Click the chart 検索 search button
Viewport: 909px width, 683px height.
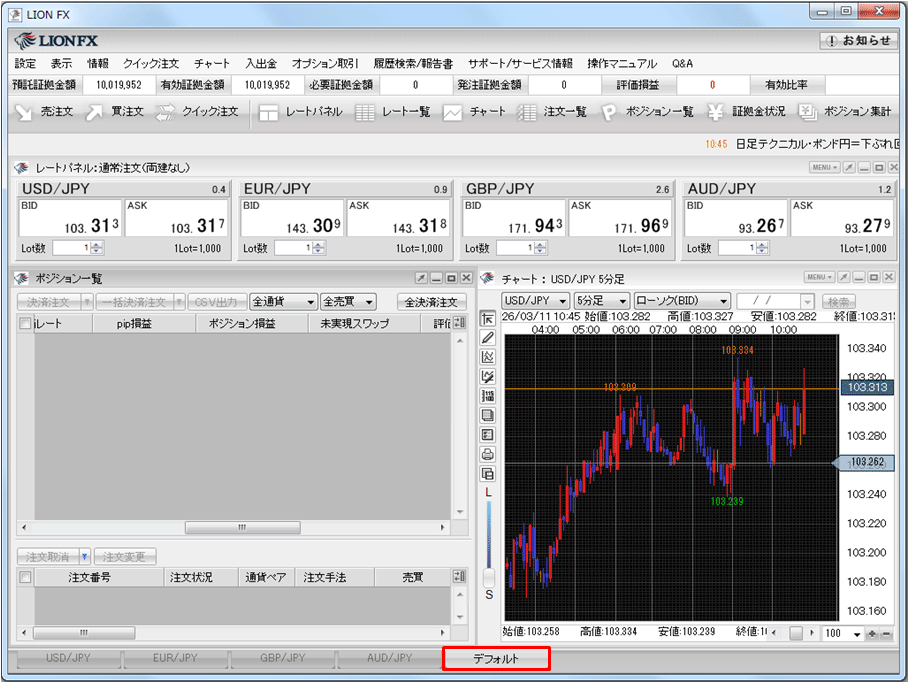(x=838, y=301)
